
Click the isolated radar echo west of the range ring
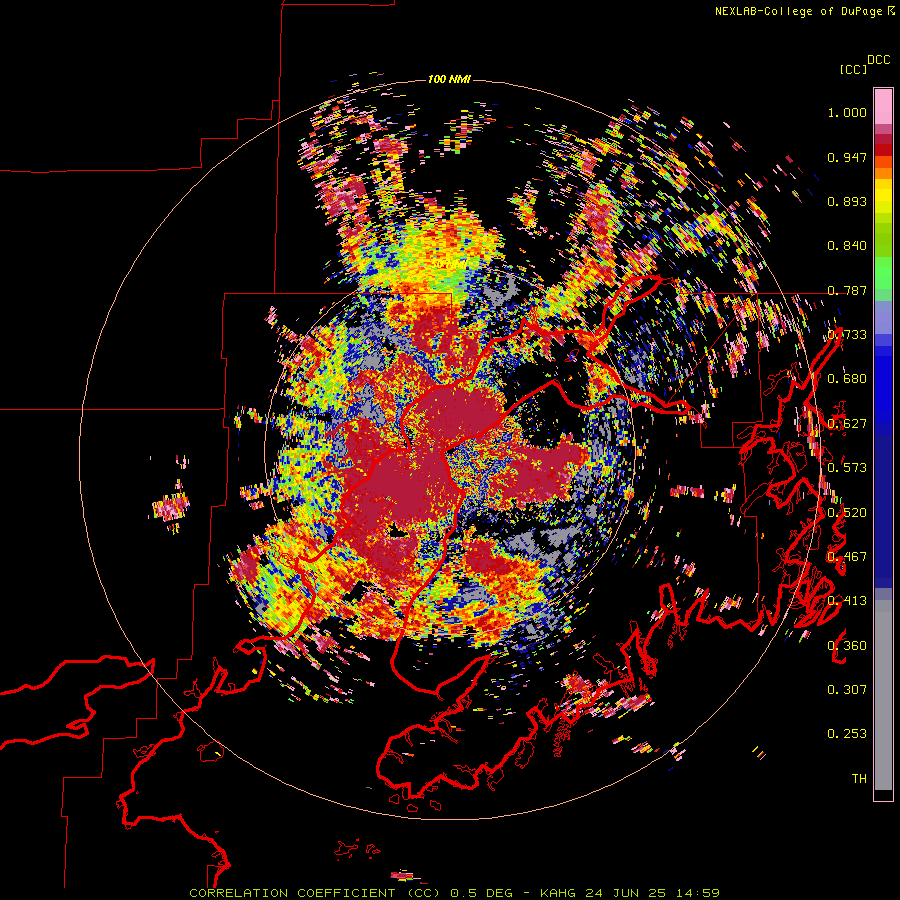(171, 507)
